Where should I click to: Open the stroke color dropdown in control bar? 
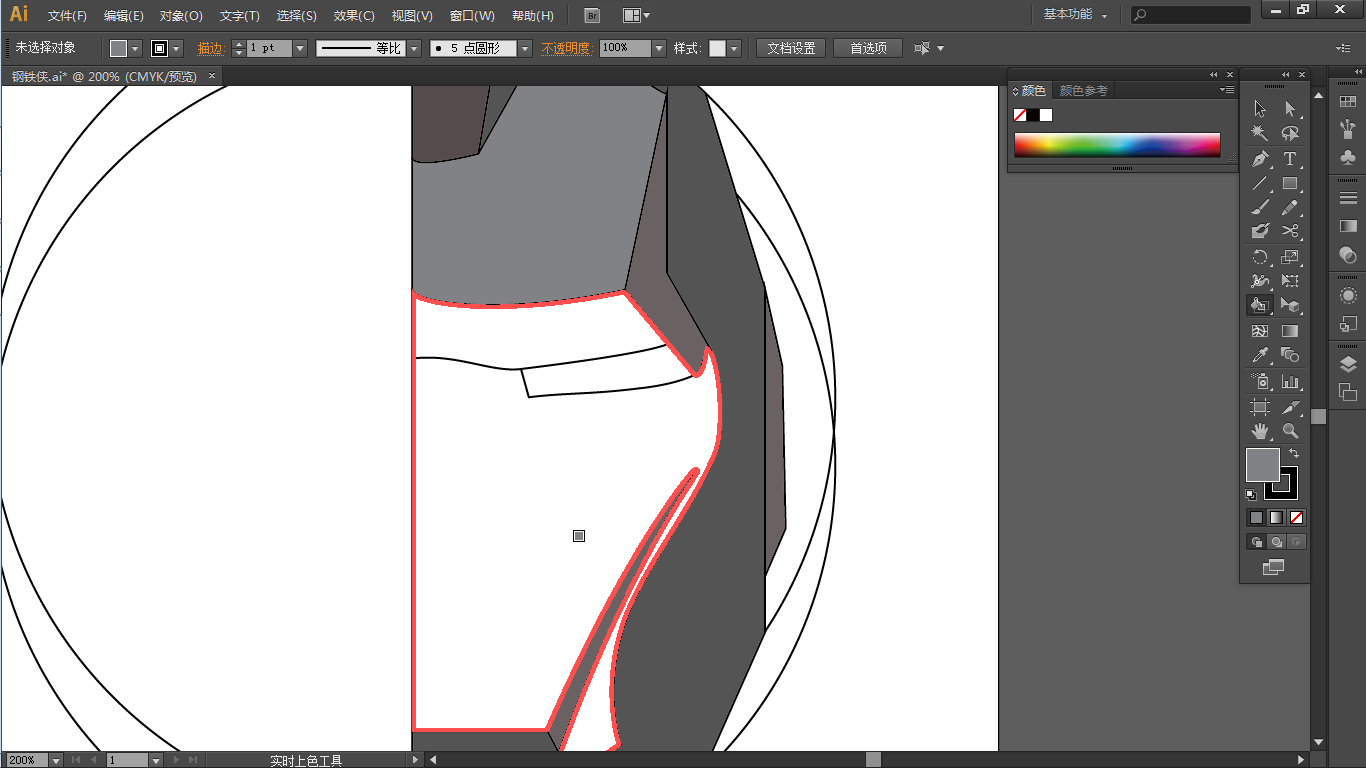177,48
